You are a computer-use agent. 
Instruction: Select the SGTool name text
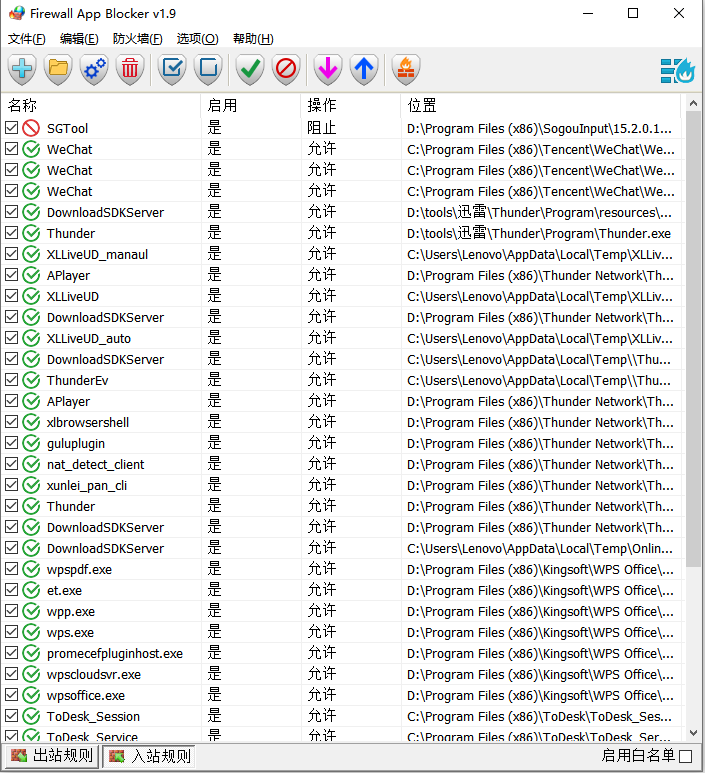(67, 129)
